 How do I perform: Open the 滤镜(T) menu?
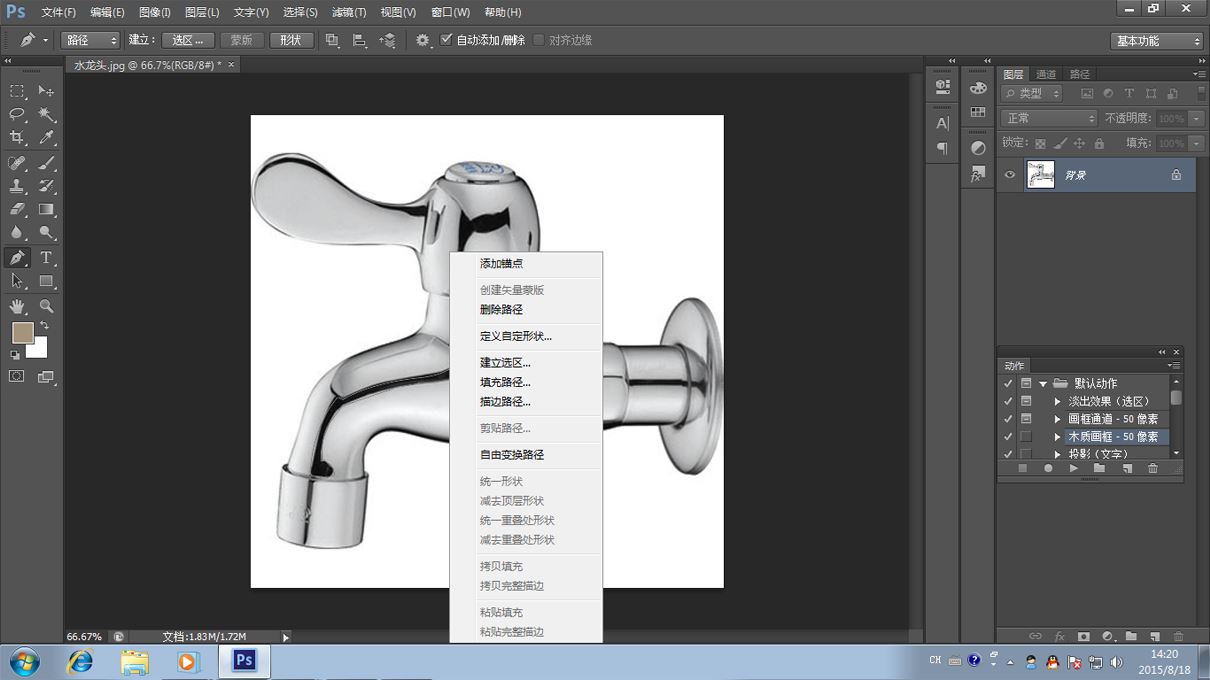pos(349,12)
